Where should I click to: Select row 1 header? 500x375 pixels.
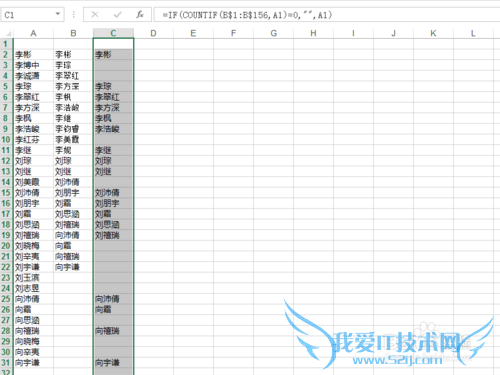click(x=6, y=44)
